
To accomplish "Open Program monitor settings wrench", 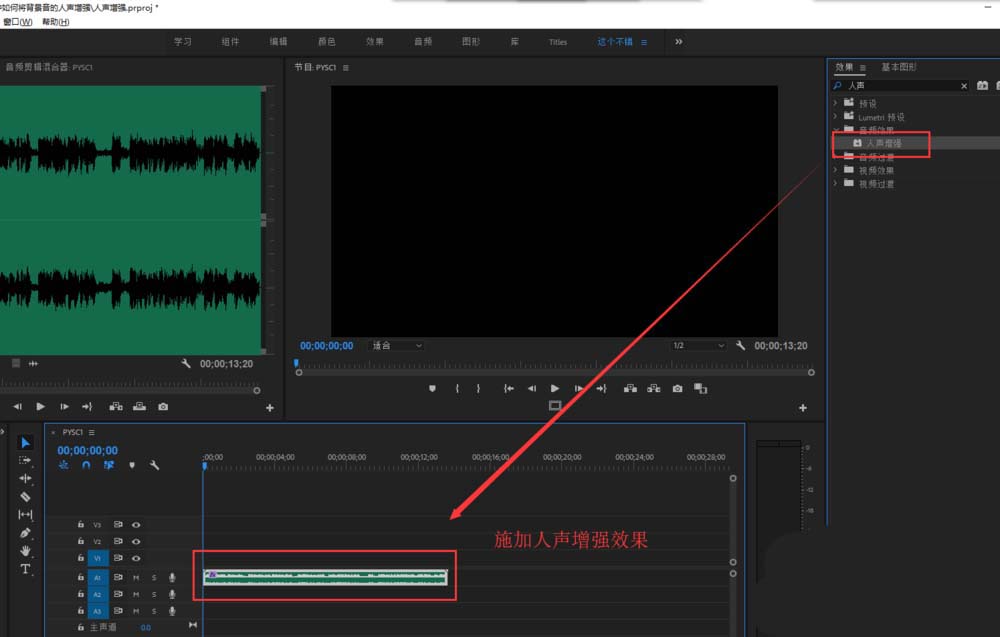I will point(740,346).
